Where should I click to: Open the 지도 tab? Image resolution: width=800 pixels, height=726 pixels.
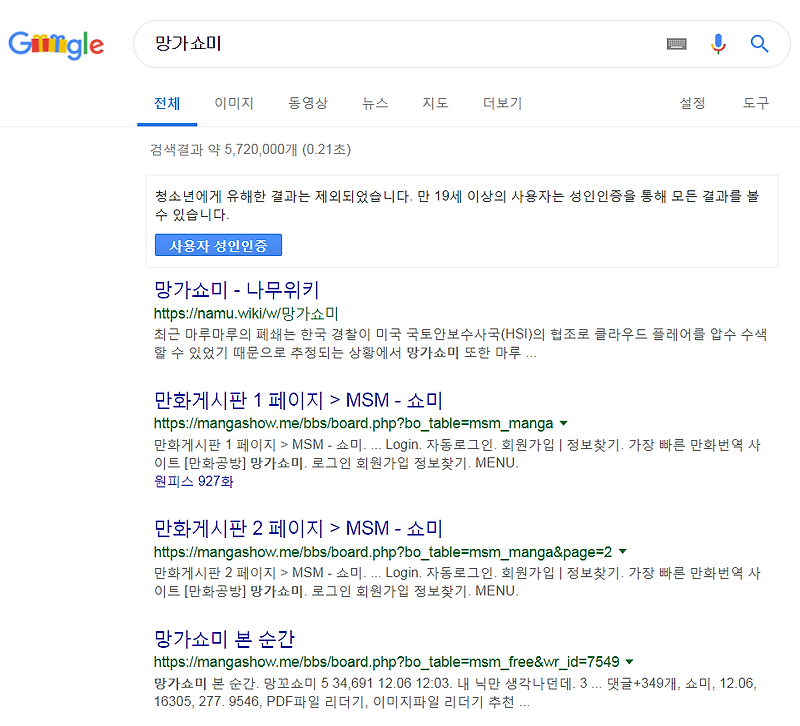(435, 104)
